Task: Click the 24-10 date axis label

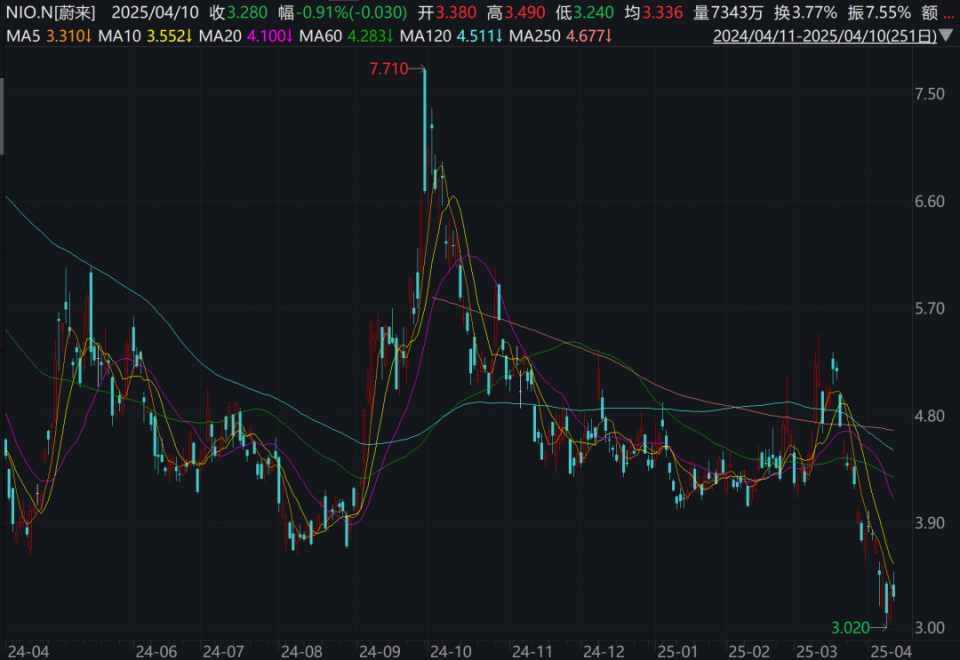Action: [x=451, y=651]
